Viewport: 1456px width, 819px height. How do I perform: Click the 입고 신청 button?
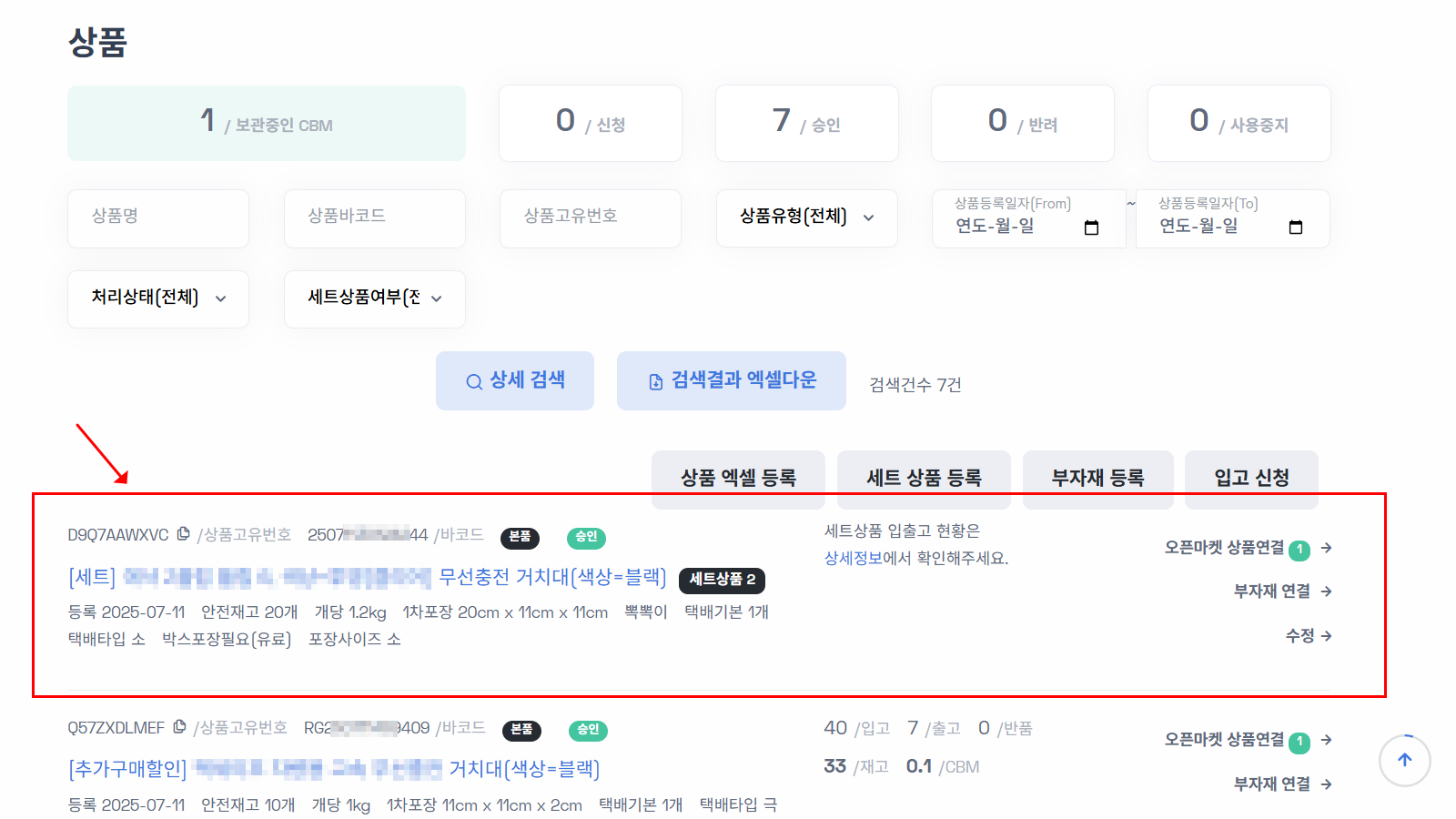click(1250, 479)
